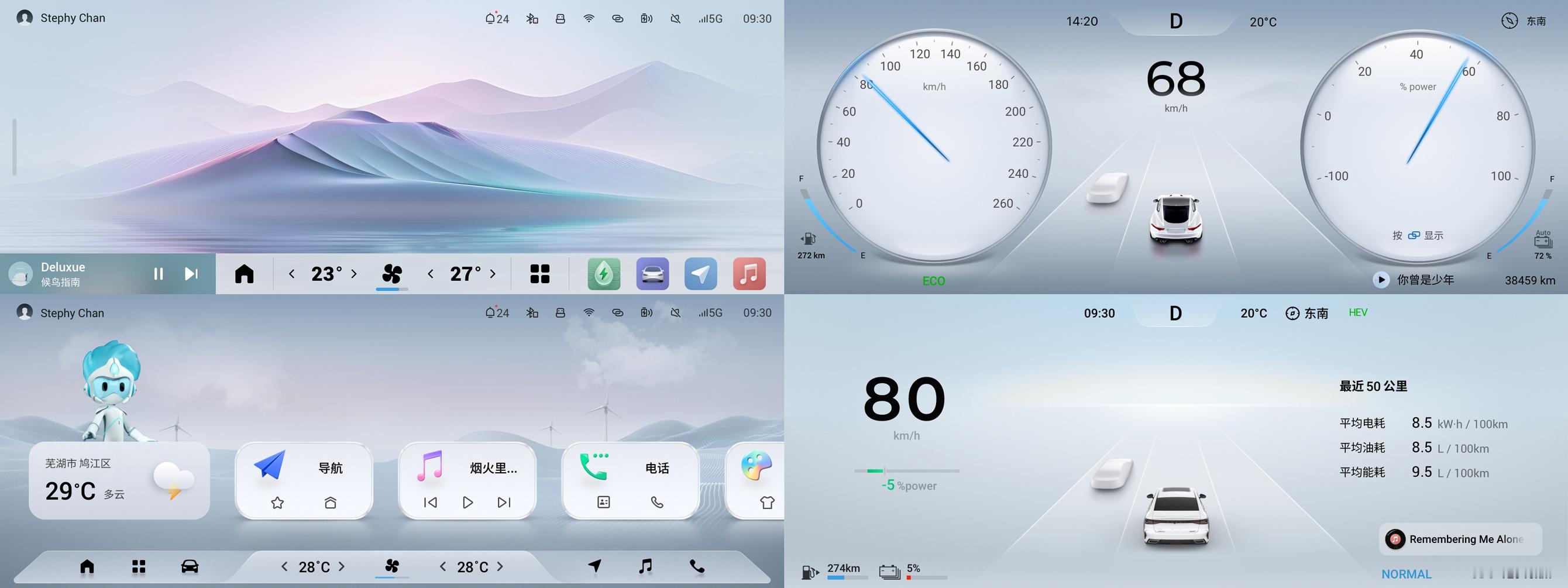Go home using top dock house icon
Image resolution: width=1568 pixels, height=588 pixels.
(x=244, y=274)
